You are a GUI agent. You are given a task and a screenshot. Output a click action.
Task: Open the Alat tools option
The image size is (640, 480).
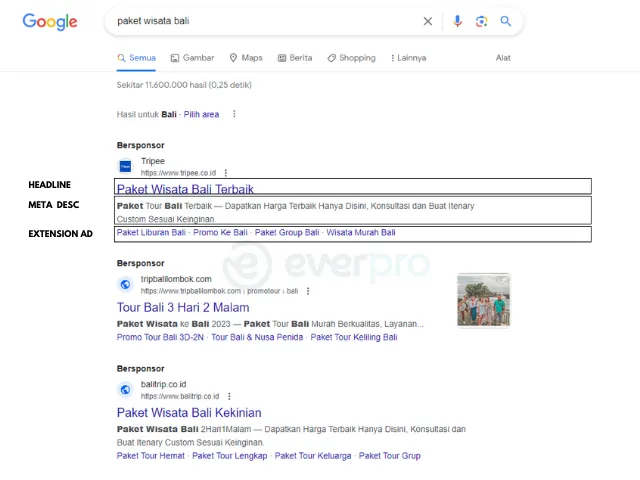pos(503,58)
